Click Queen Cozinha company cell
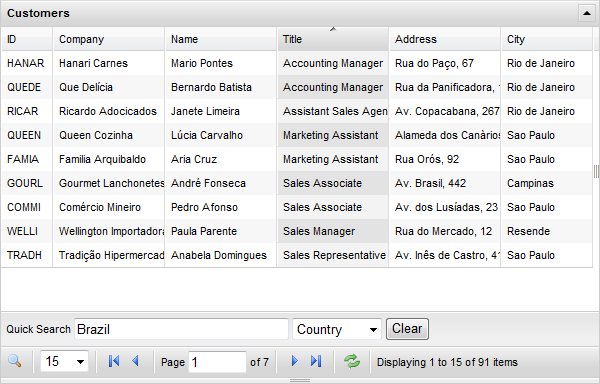Image resolution: width=600 pixels, height=384 pixels. click(109, 135)
